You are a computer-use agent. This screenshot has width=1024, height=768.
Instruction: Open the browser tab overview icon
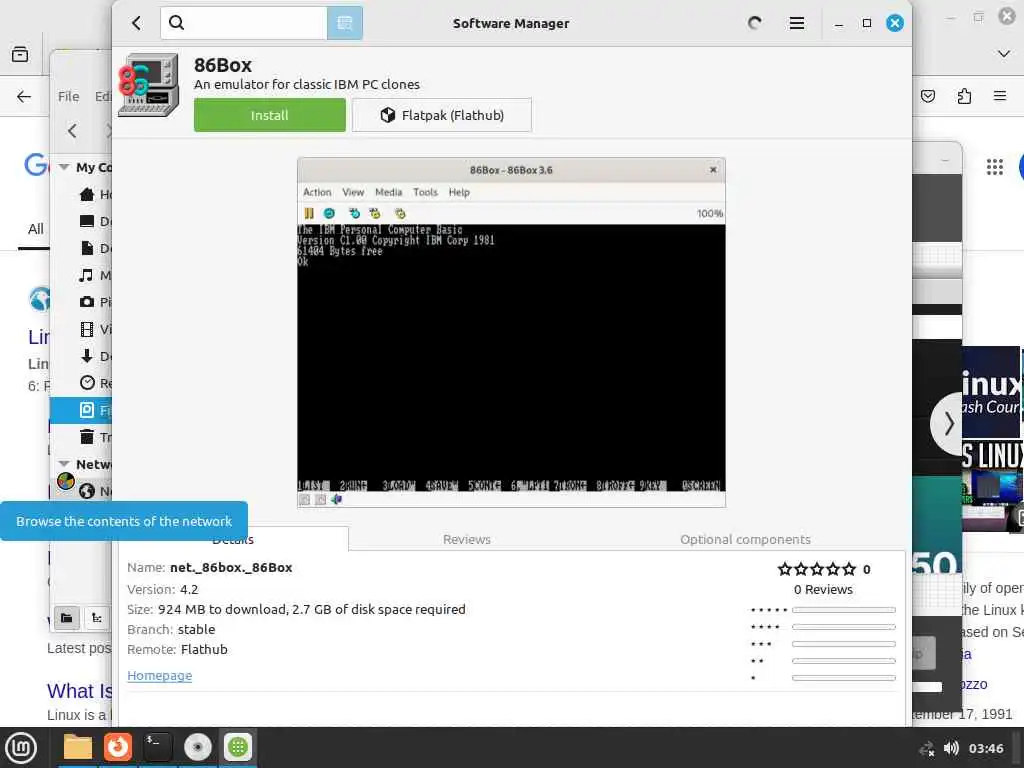tap(20, 54)
